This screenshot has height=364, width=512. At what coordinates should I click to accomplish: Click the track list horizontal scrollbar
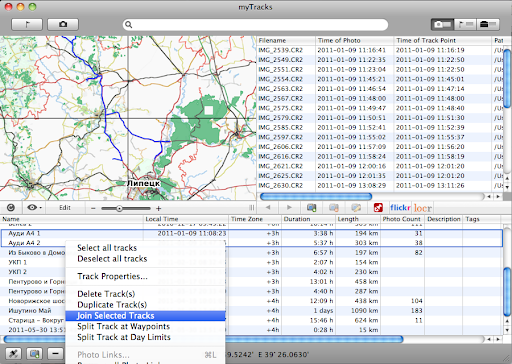203,339
